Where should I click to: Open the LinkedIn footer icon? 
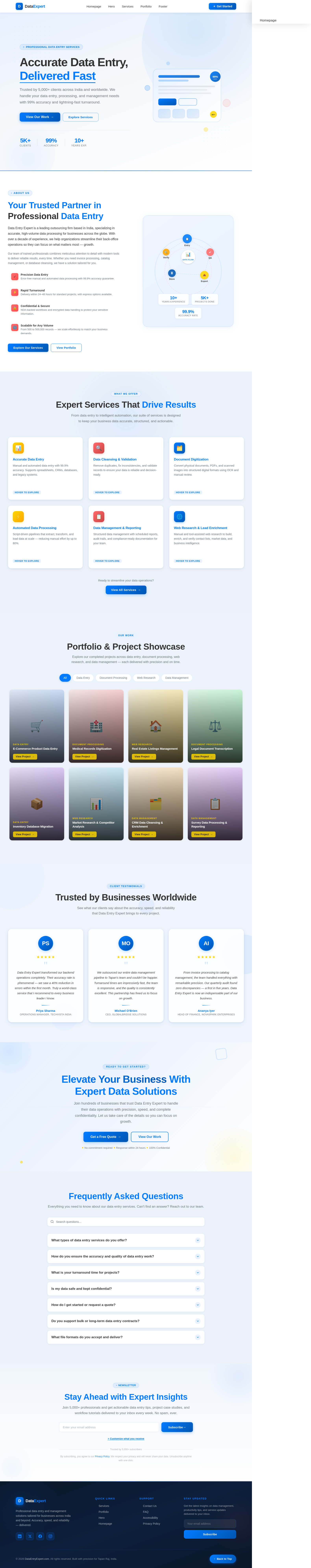[x=19, y=1536]
